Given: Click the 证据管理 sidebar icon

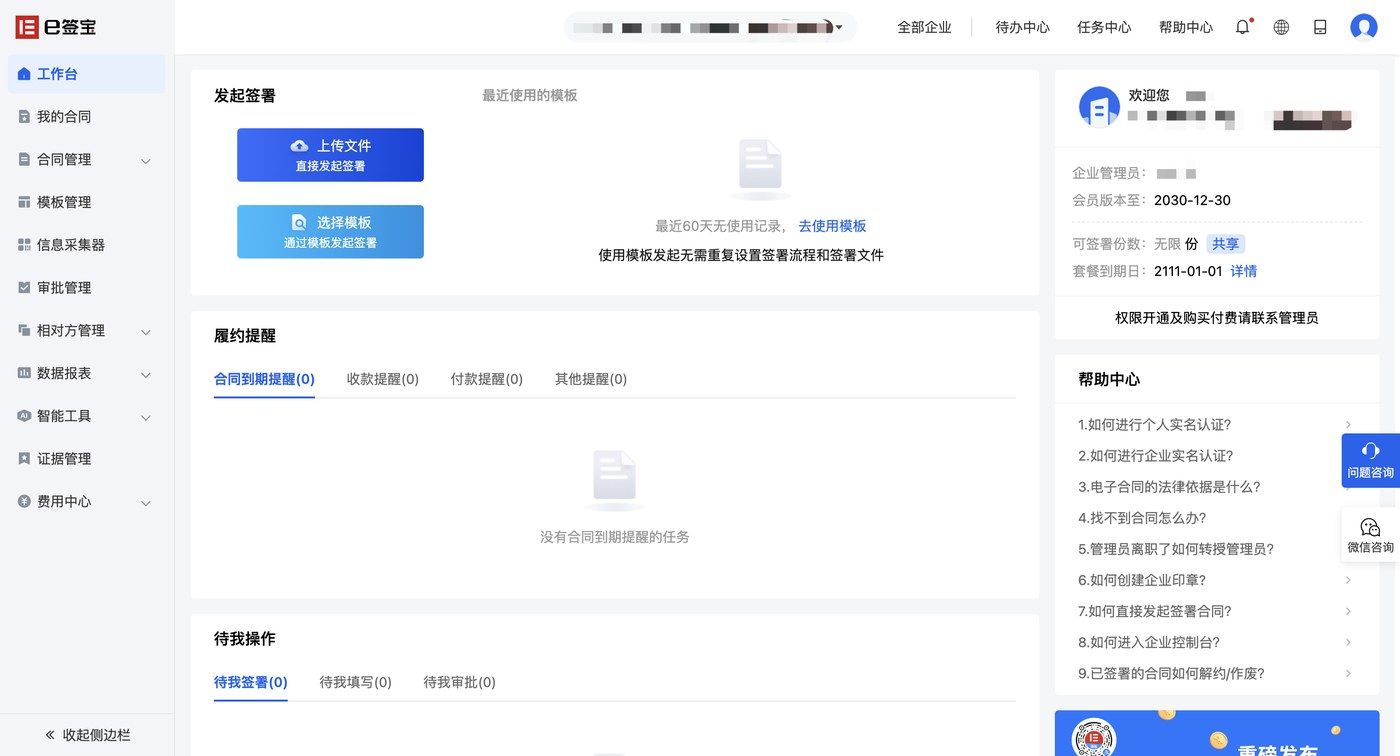Looking at the screenshot, I should click(24, 459).
